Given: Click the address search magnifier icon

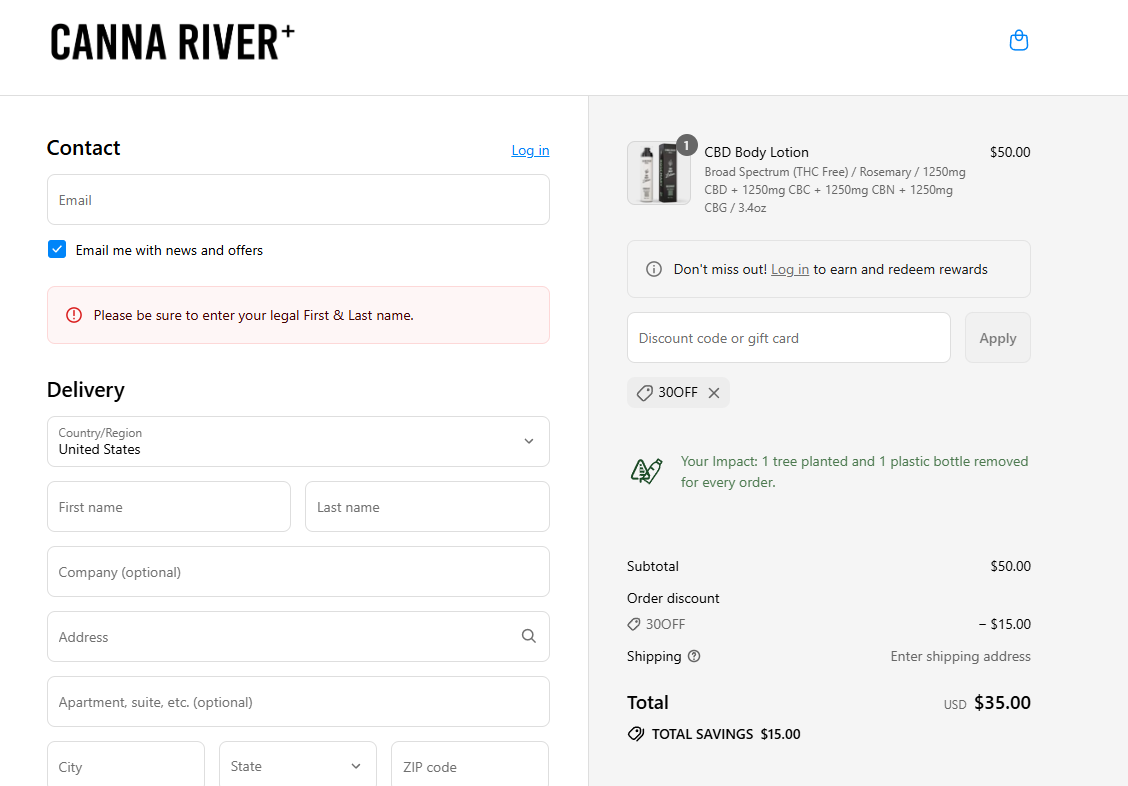Looking at the screenshot, I should (x=529, y=636).
